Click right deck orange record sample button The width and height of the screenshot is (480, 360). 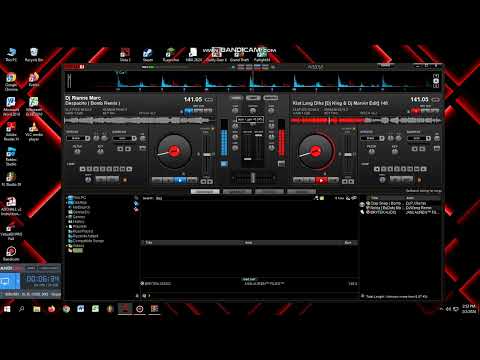tap(419, 180)
